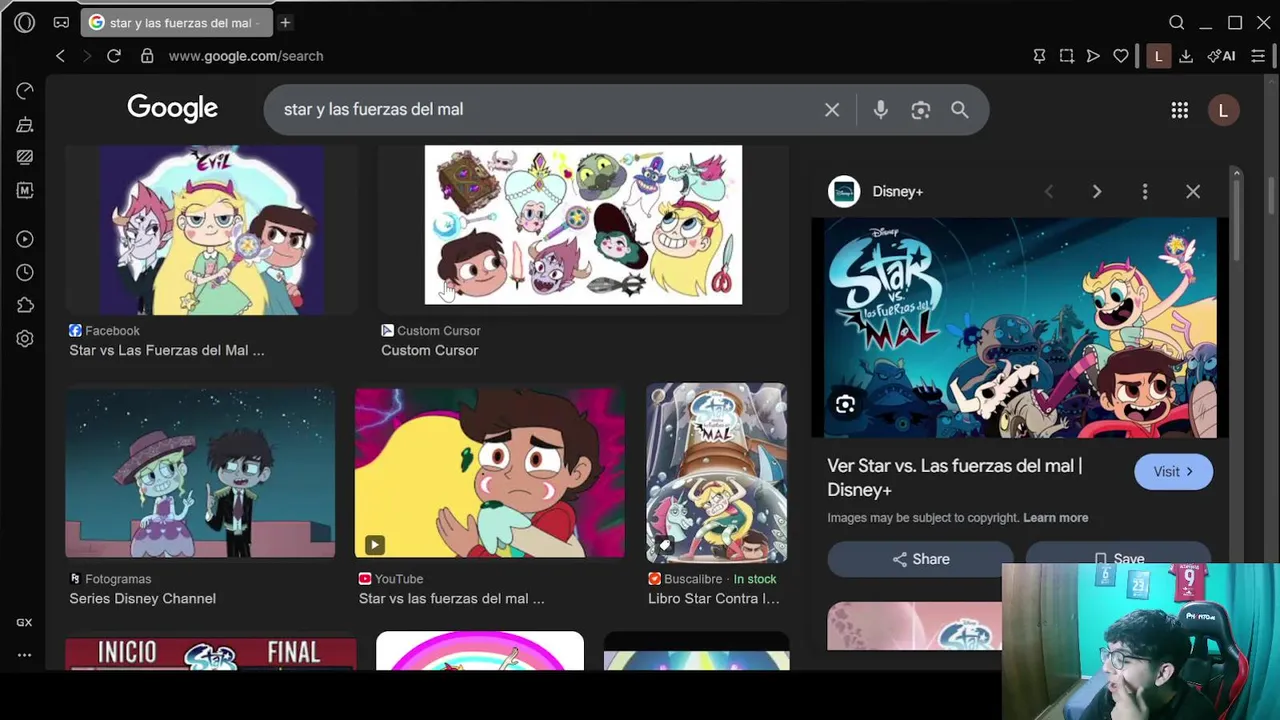Screen dimensions: 1280x720
Task: Reload the current page
Action: tap(114, 56)
